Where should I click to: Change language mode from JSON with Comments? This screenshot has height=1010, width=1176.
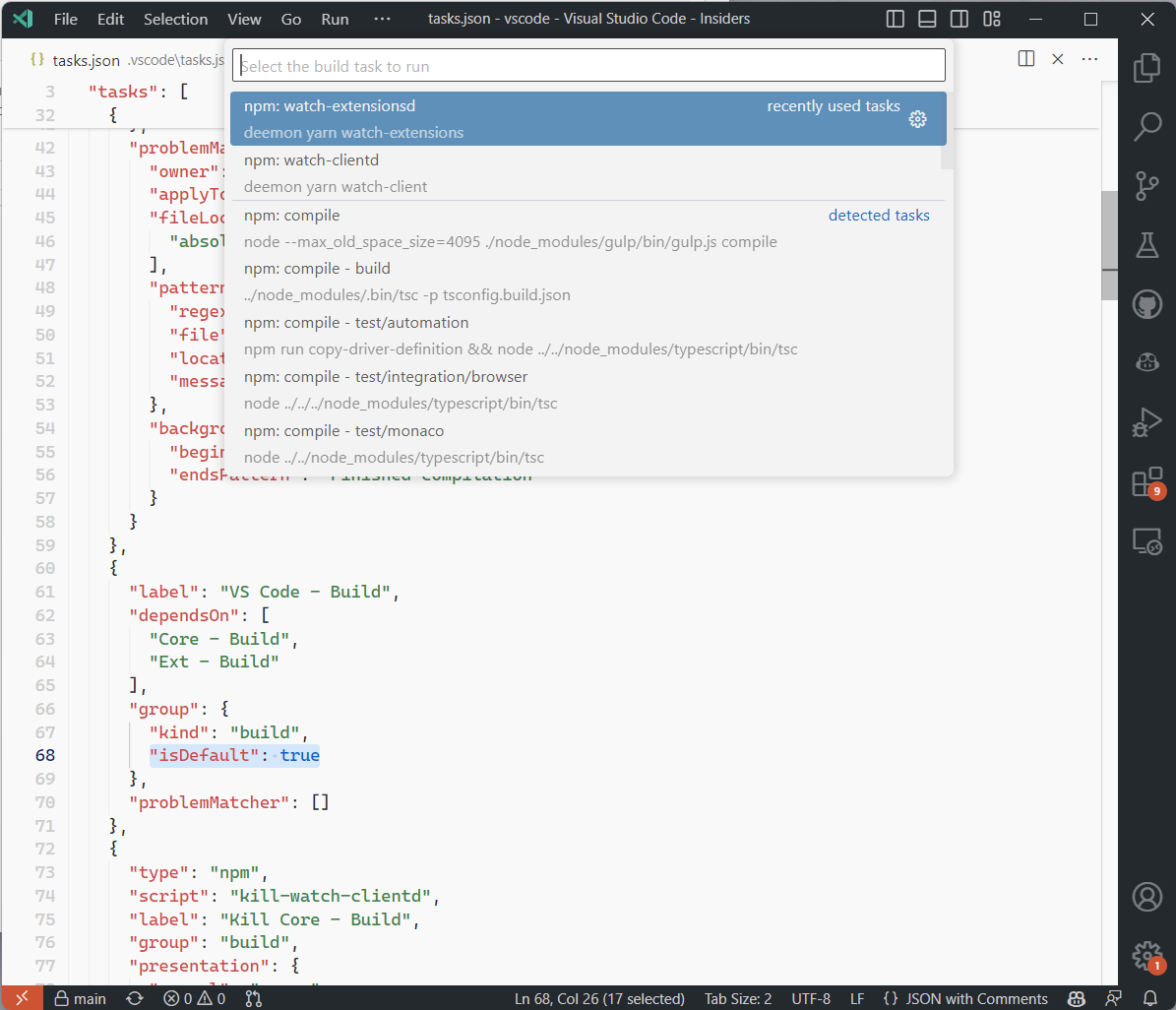[x=965, y=998]
